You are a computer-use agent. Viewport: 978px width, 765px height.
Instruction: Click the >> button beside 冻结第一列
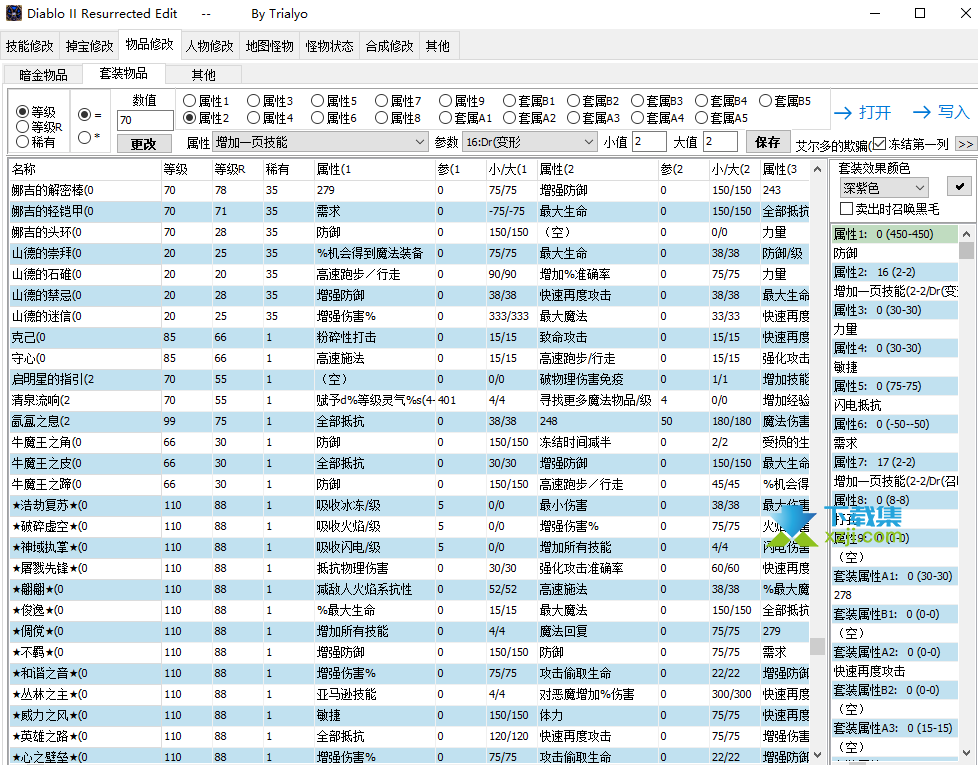[966, 144]
